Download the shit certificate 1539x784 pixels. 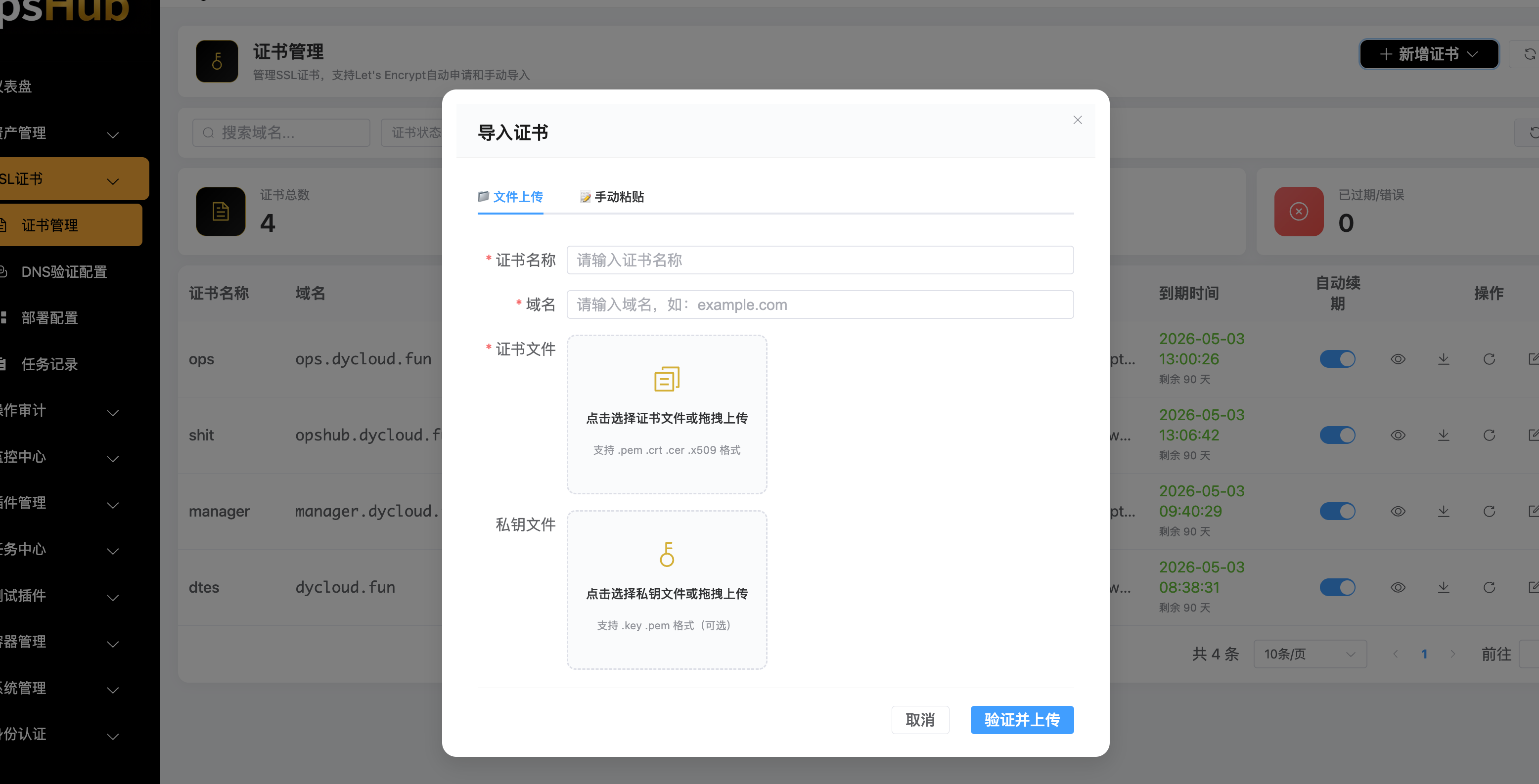1444,435
